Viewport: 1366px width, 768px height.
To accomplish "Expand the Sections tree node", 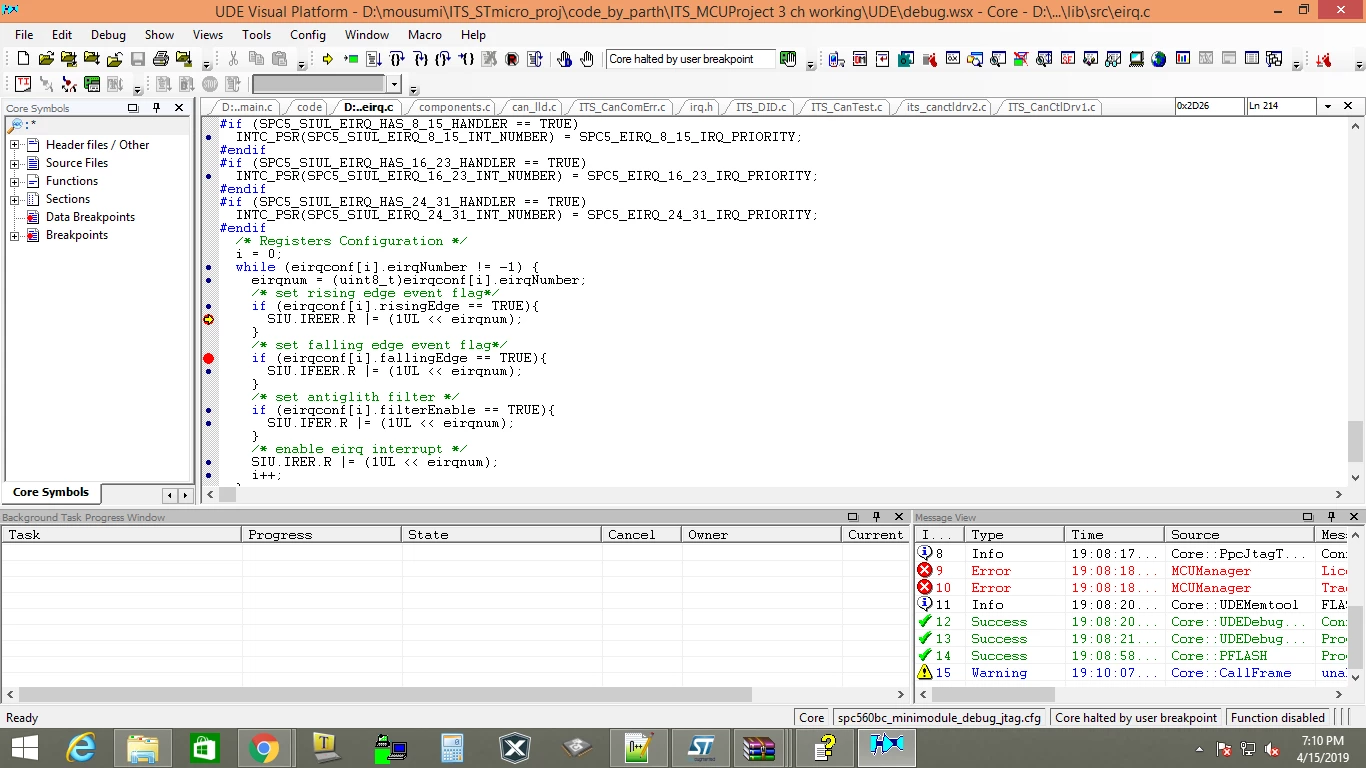I will pyautogui.click(x=15, y=199).
